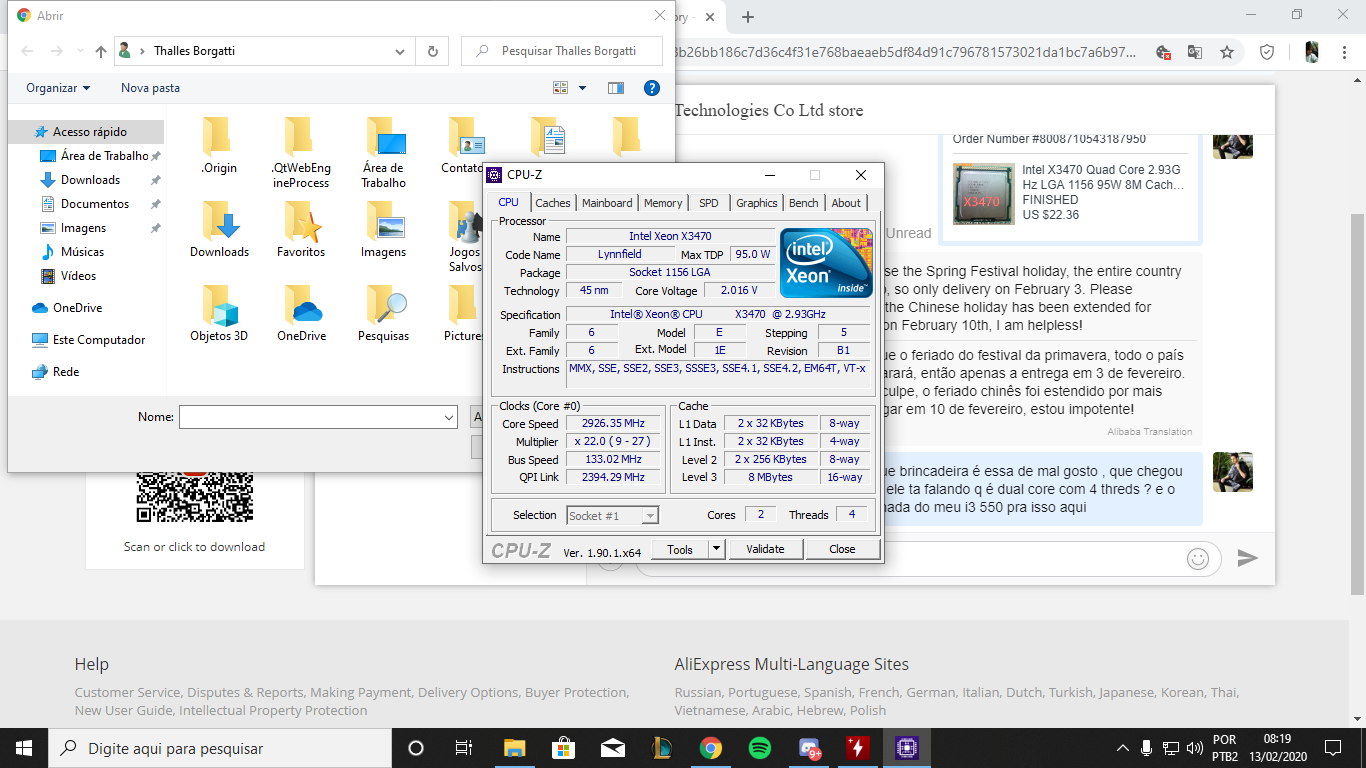The height and width of the screenshot is (768, 1366).
Task: Open Discord from the taskbar
Action: (809, 748)
